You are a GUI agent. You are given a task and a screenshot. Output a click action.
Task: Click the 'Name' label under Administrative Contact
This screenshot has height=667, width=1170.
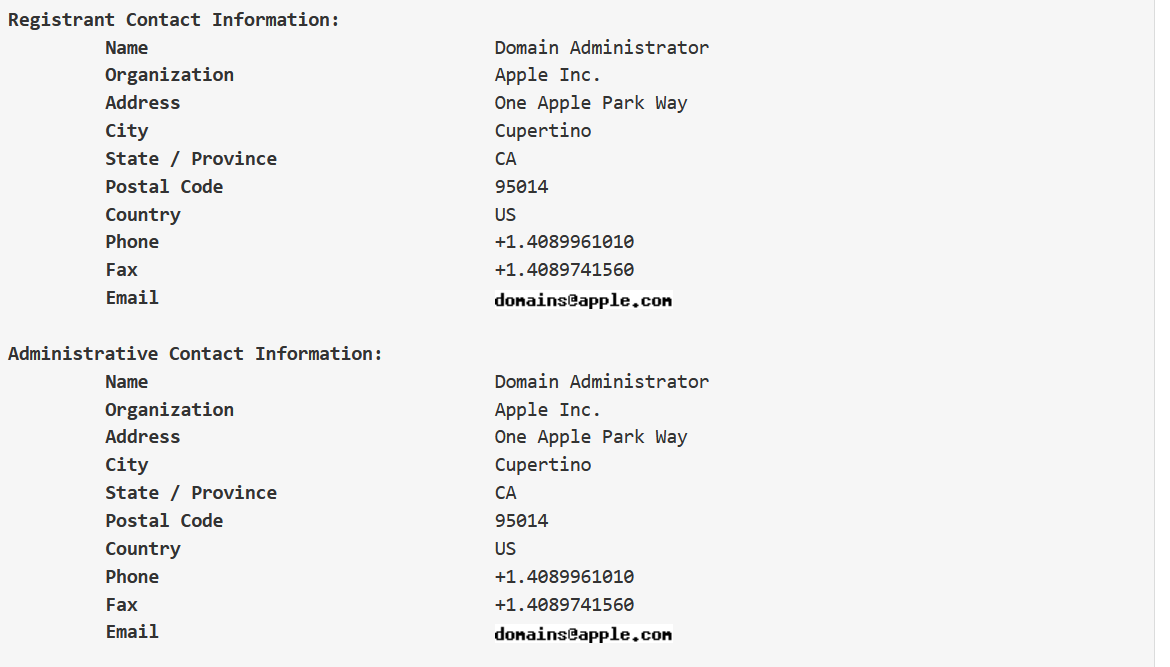point(126,382)
